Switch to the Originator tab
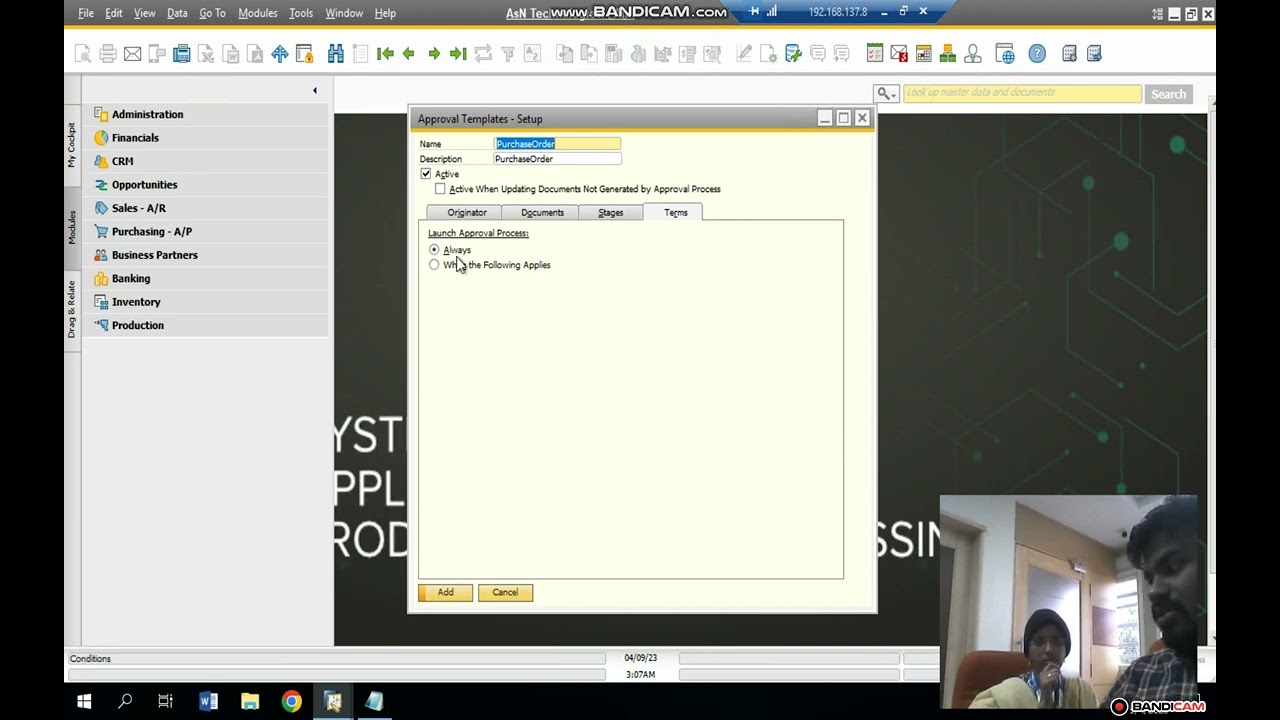Screen dimensions: 1280x720 coord(466,213)
